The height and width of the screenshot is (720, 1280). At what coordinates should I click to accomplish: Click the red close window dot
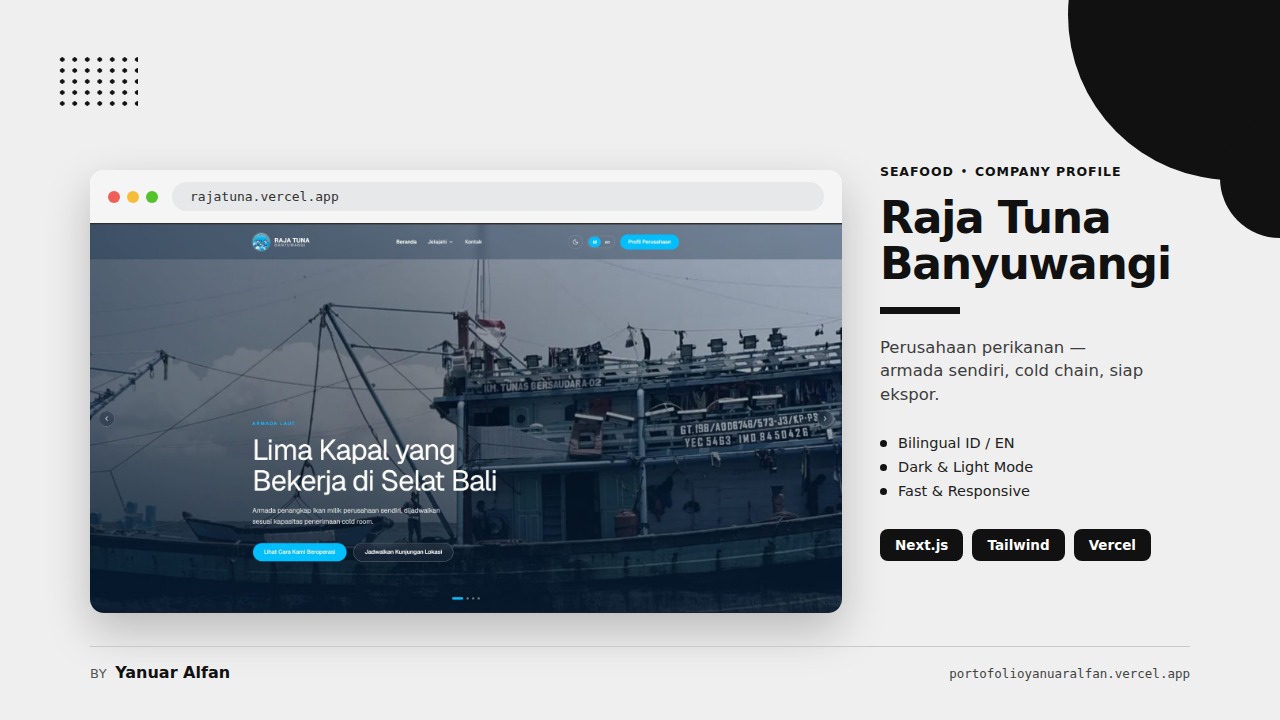(x=114, y=197)
